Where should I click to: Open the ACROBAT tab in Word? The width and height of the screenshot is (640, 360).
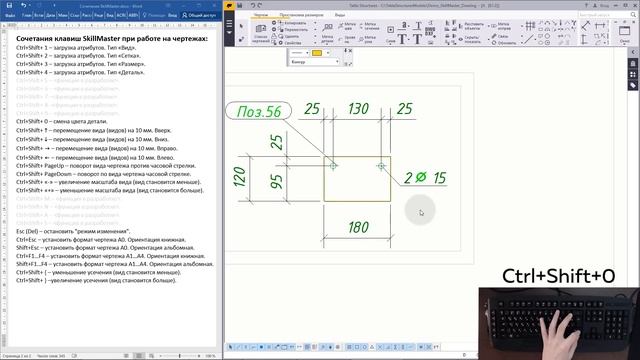tap(121, 15)
